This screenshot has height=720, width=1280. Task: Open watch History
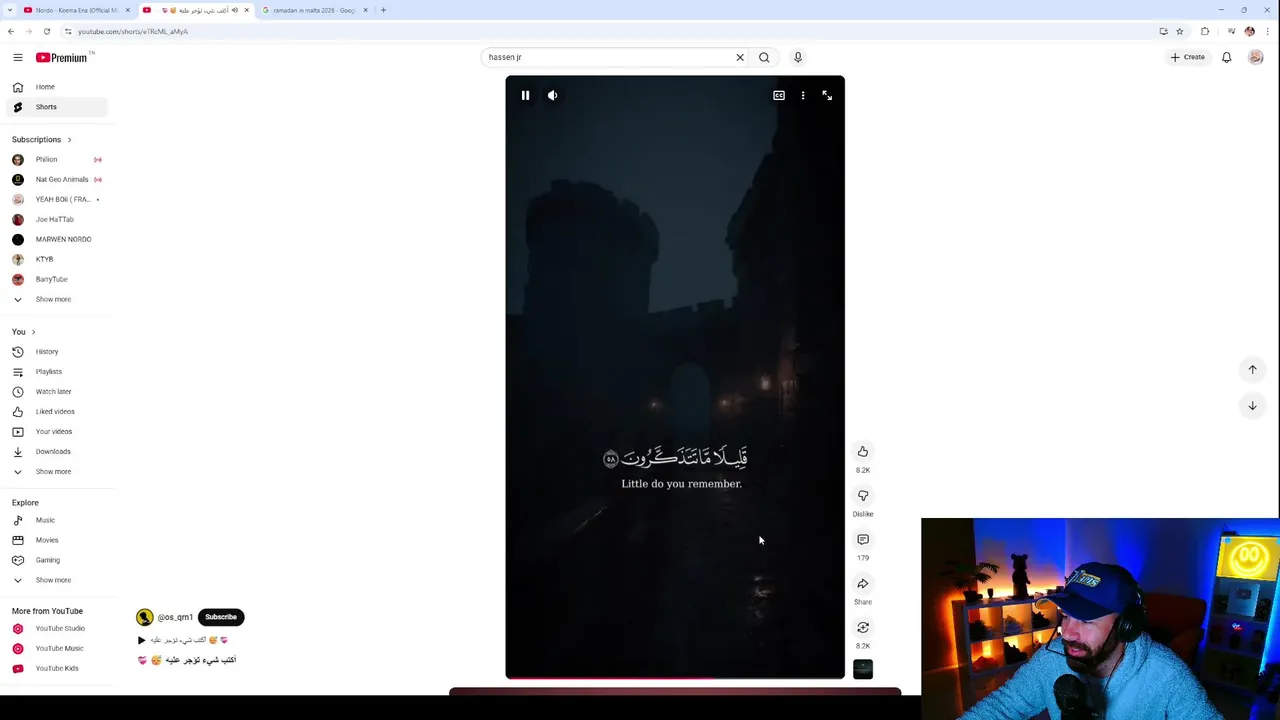point(55,352)
